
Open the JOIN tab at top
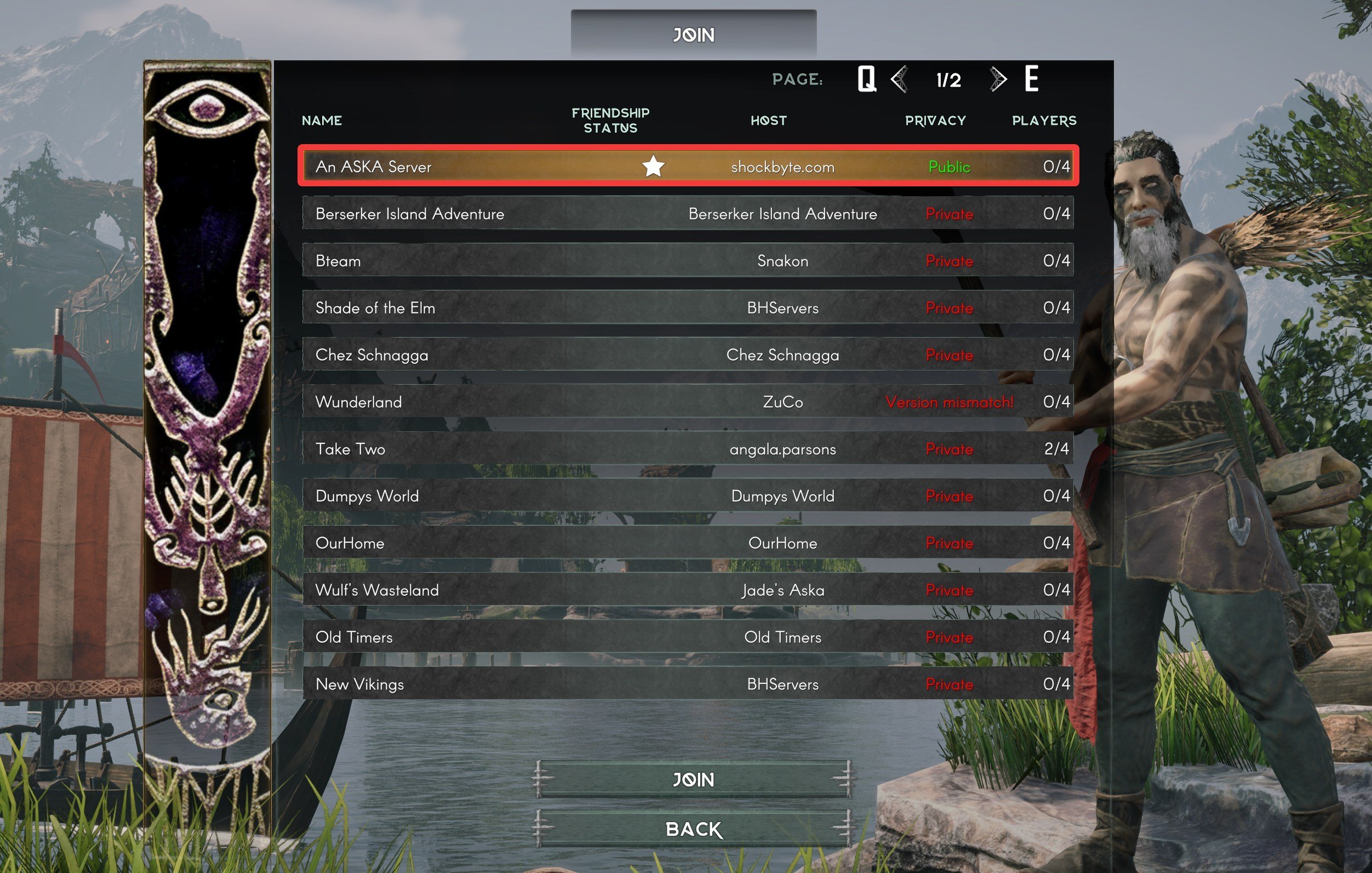[694, 34]
